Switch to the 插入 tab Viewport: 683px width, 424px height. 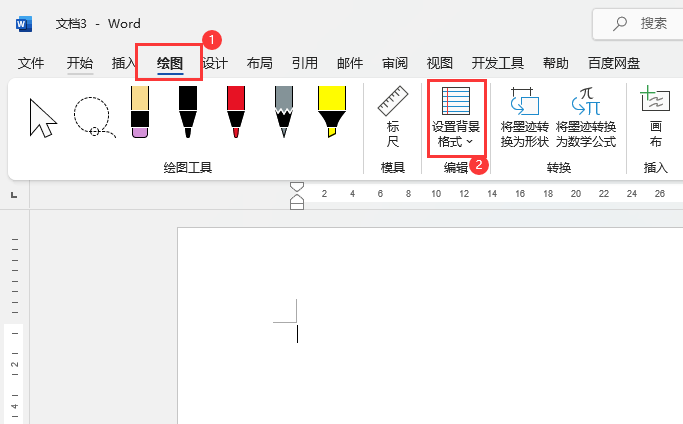(x=123, y=63)
